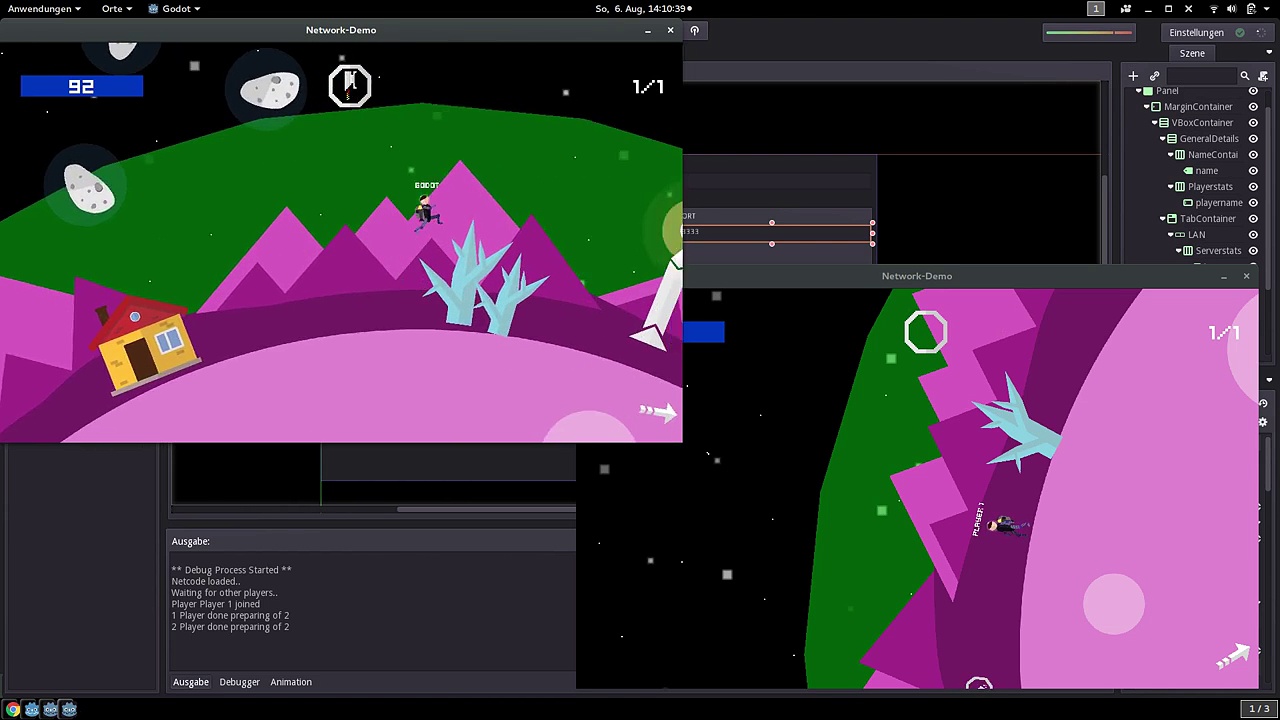Open the Orte places menu

[116, 9]
